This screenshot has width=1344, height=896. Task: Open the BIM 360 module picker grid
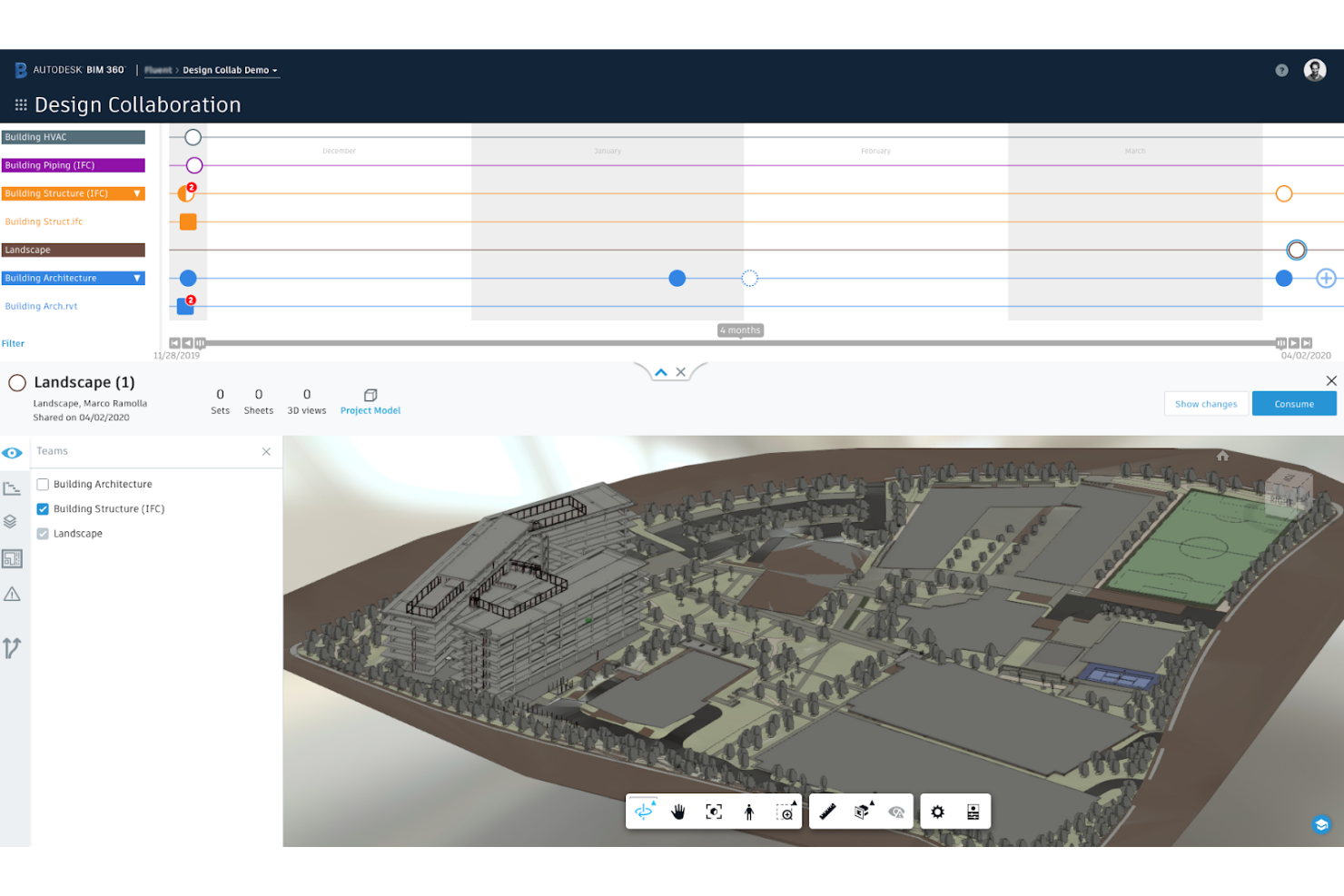[19, 104]
